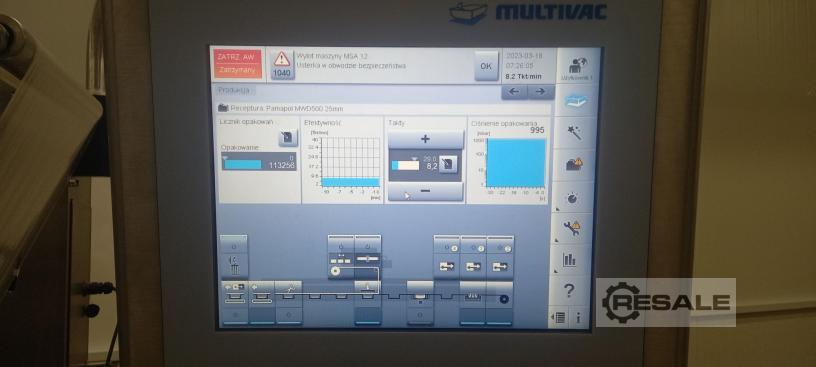The height and width of the screenshot is (367, 816).
Task: Expand the message list icon beside info
Action: [558, 318]
